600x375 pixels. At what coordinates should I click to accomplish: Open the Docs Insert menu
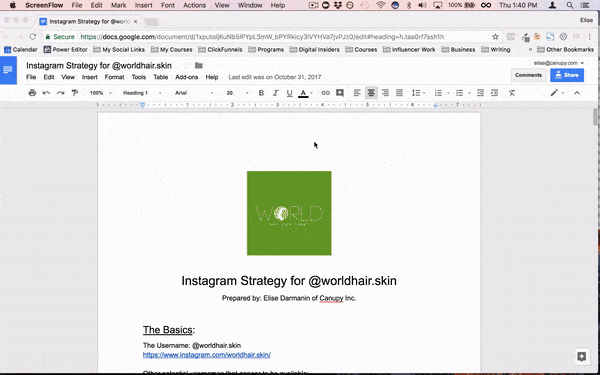pyautogui.click(x=90, y=77)
